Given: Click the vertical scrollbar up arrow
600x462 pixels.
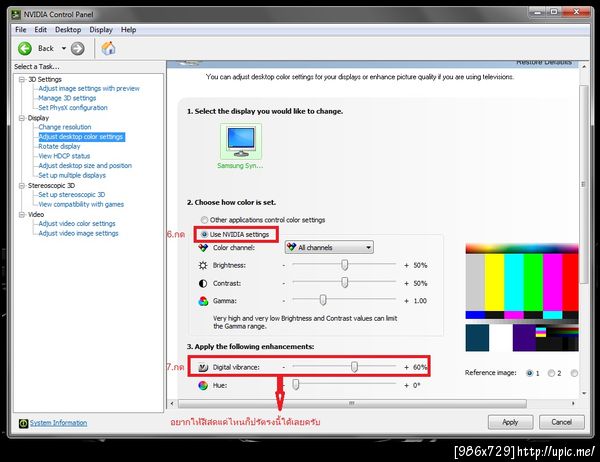Looking at the screenshot, I should point(584,67).
